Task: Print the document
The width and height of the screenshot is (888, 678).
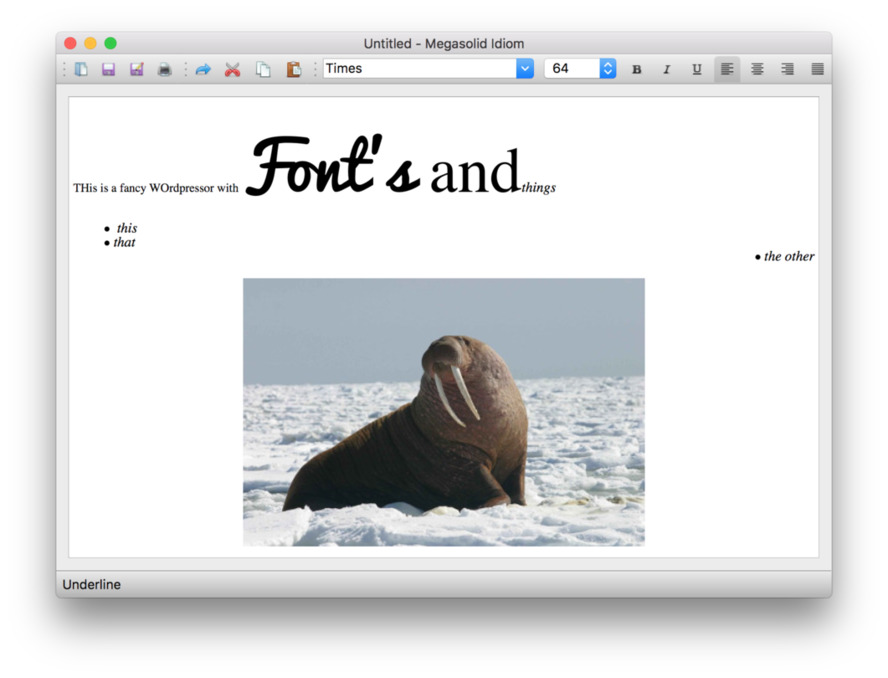Action: coord(165,68)
